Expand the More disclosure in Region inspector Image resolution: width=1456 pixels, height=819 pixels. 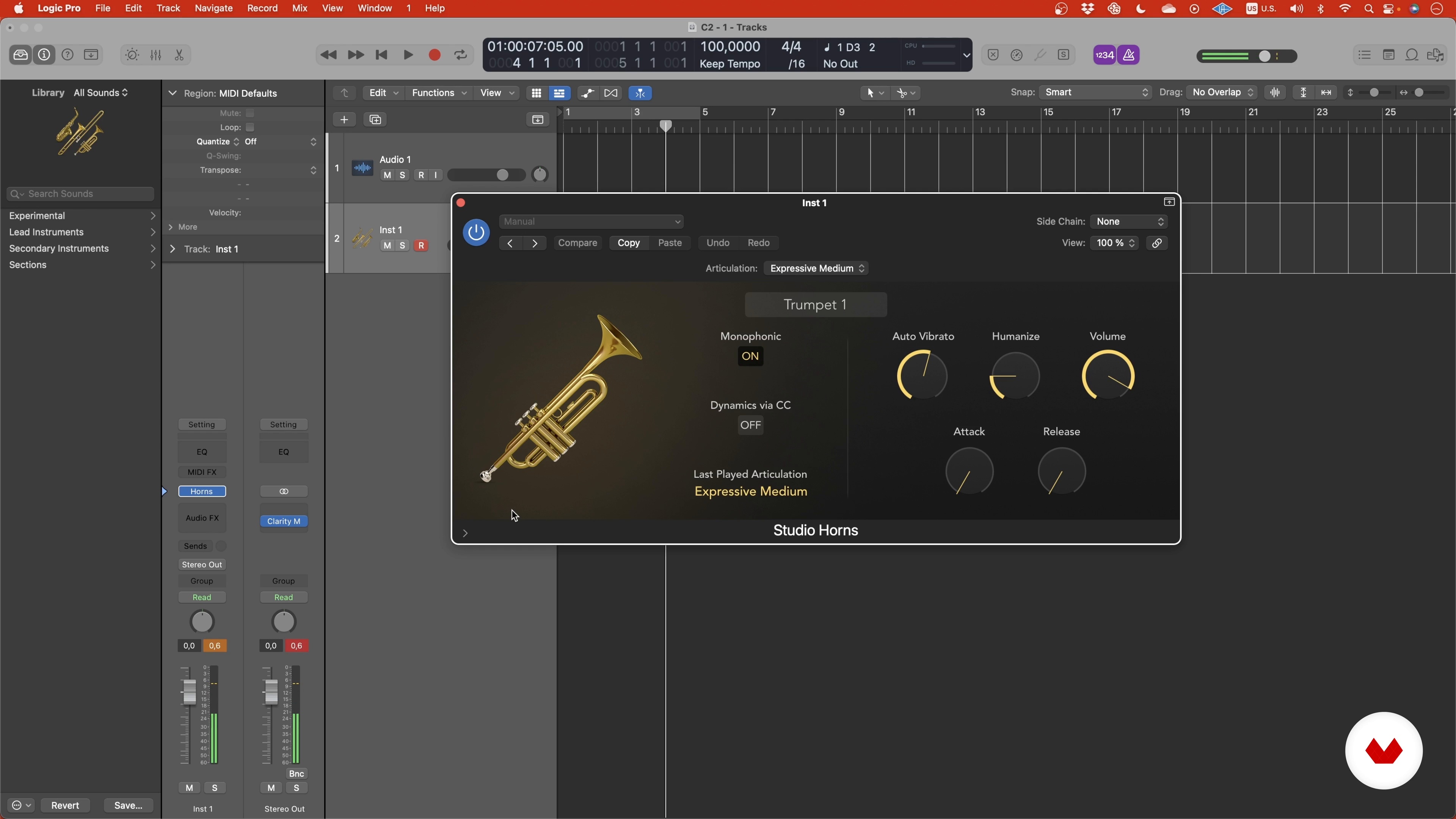pyautogui.click(x=171, y=227)
